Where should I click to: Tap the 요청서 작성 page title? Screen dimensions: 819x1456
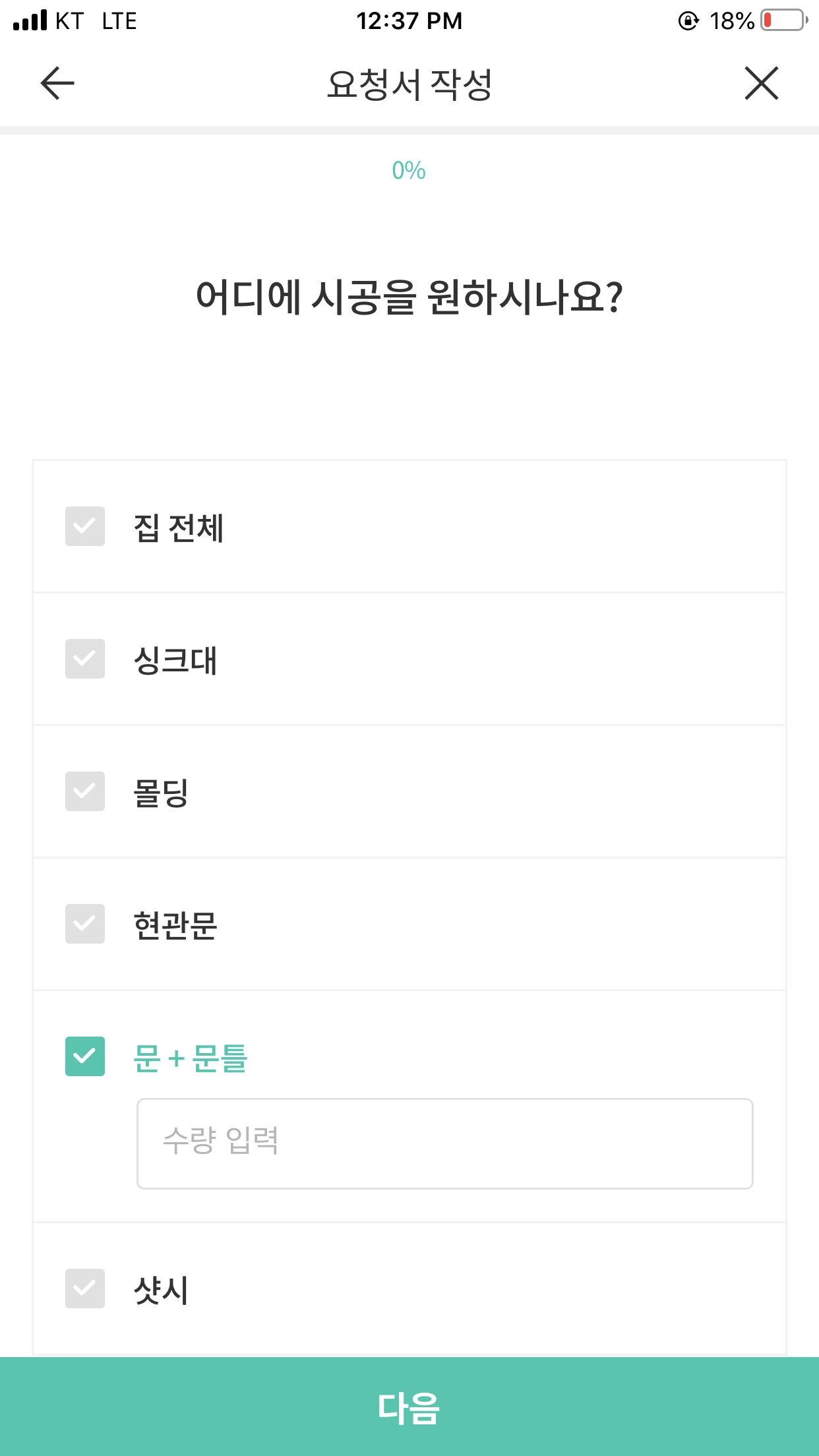pos(409,84)
